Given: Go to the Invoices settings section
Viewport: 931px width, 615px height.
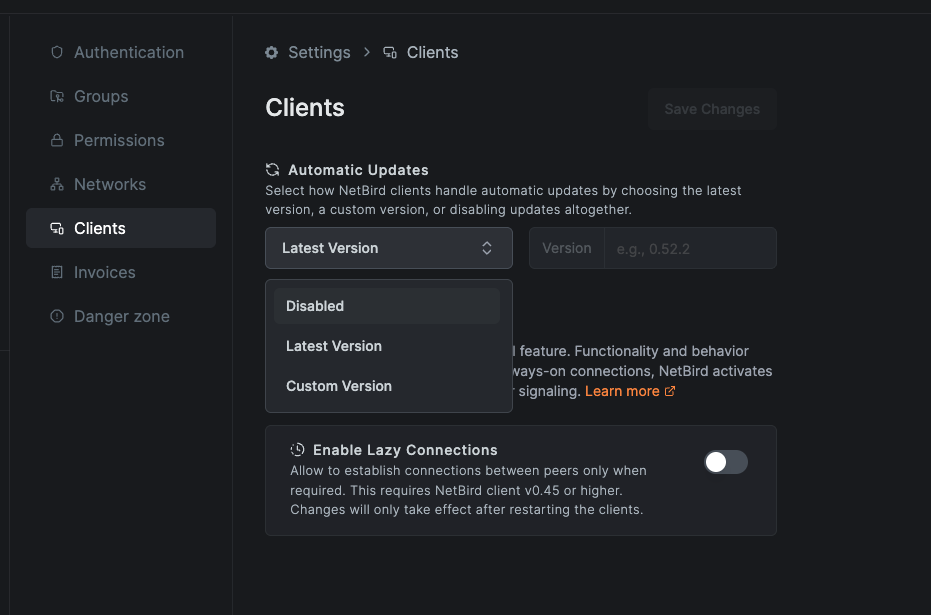Looking at the screenshot, I should pyautogui.click(x=104, y=272).
